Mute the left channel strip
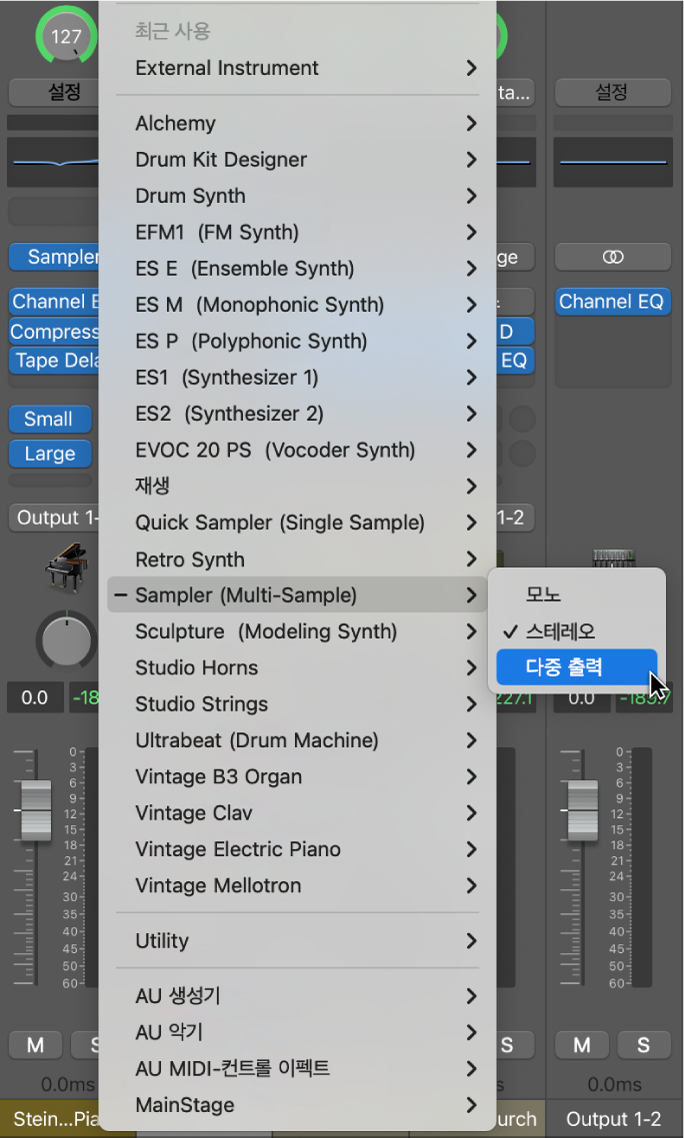The image size is (684, 1138). (x=36, y=1045)
